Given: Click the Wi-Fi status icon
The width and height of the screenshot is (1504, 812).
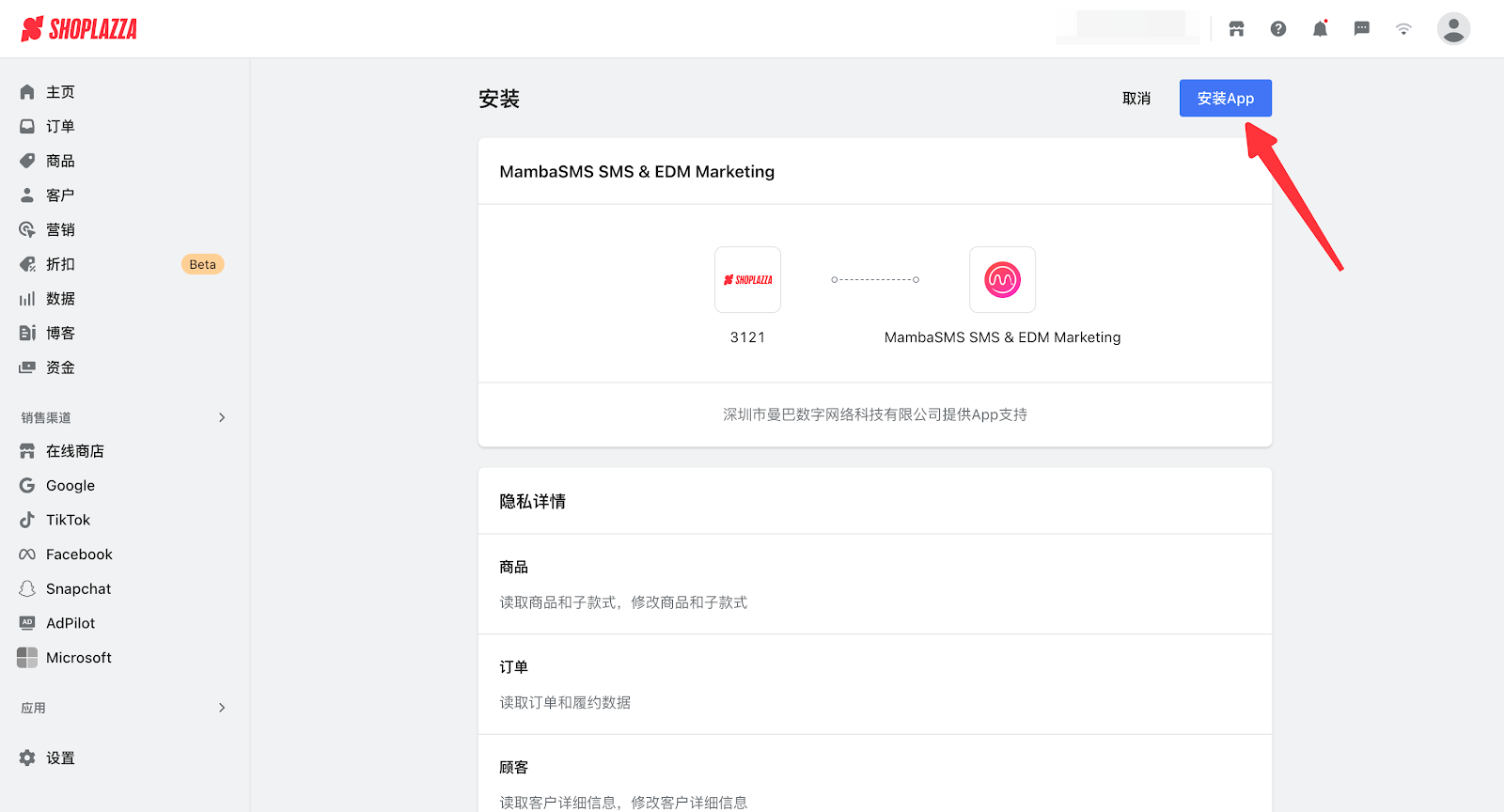Looking at the screenshot, I should coord(1403,29).
